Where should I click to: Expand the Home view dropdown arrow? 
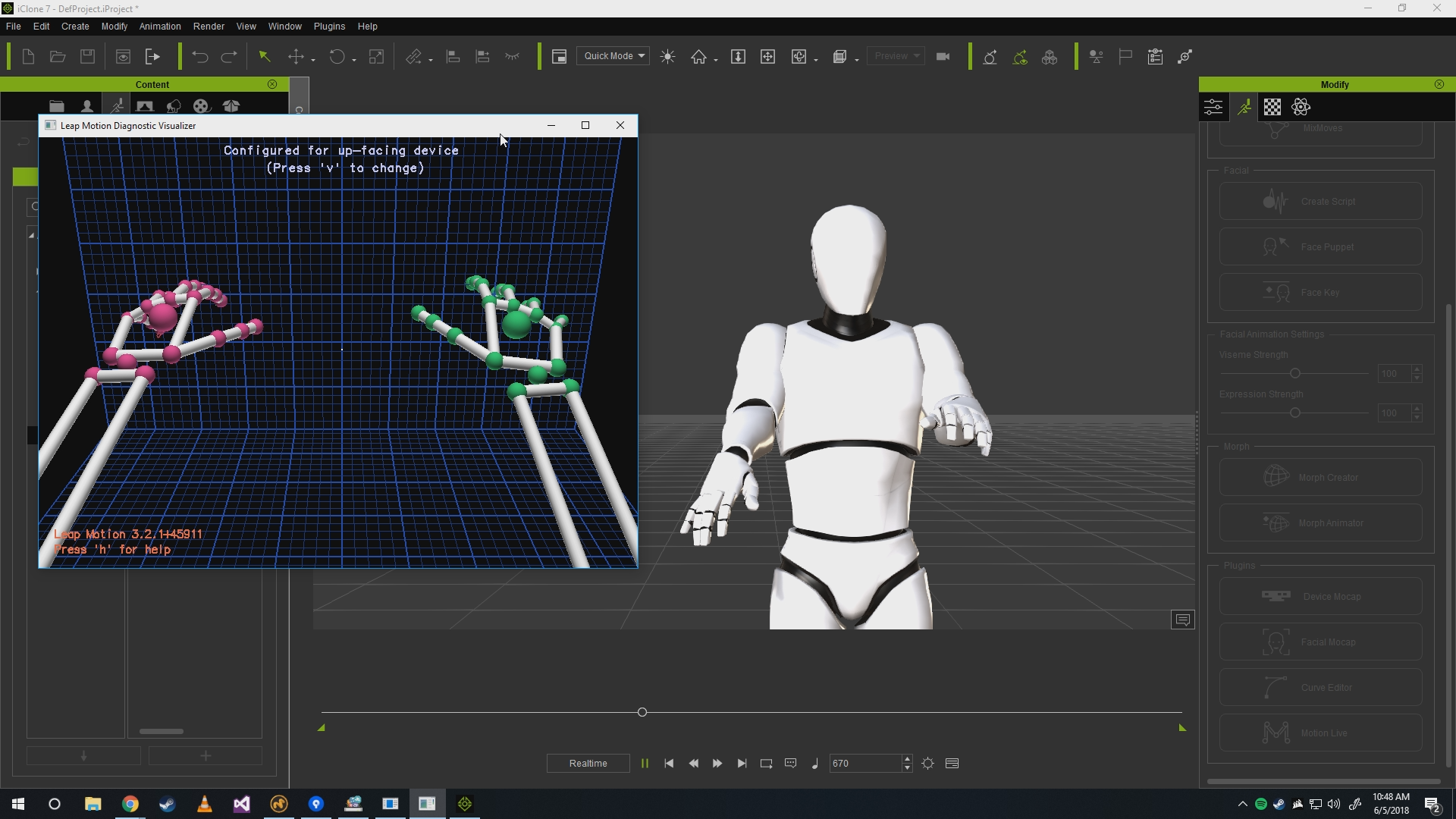[x=716, y=60]
